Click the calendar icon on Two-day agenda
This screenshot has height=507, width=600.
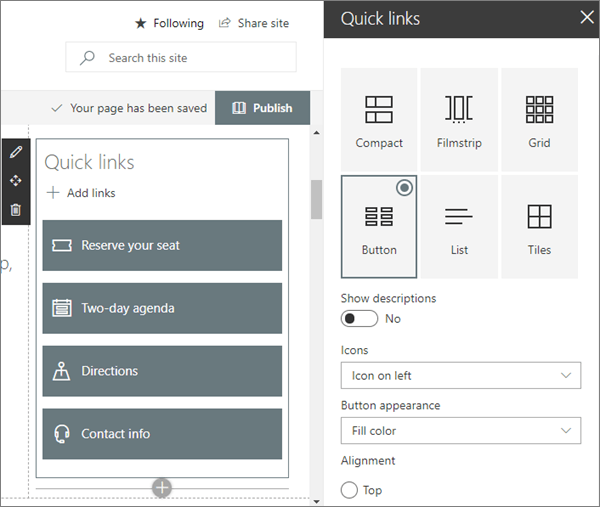click(x=62, y=308)
